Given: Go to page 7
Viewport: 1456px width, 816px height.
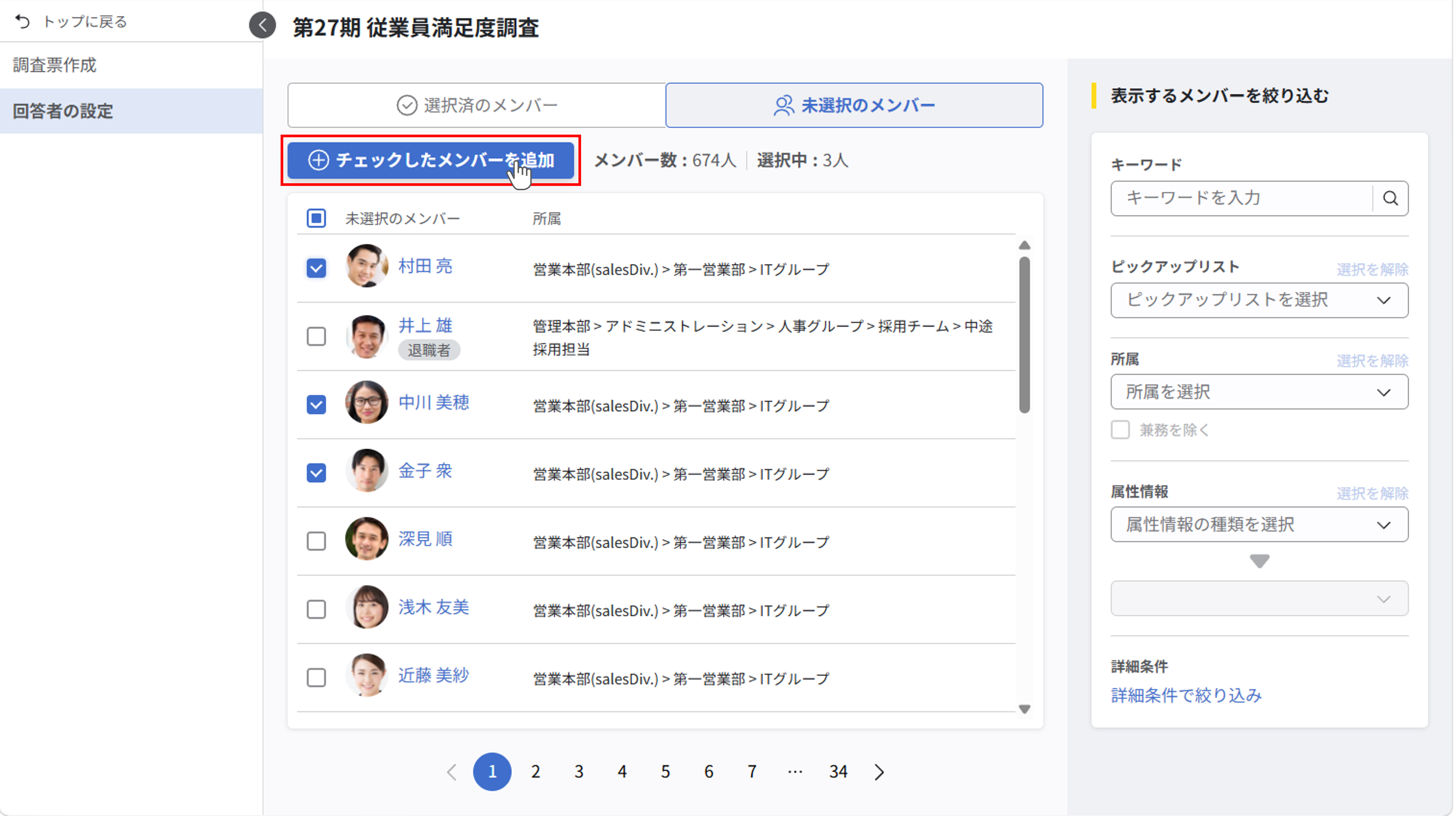Looking at the screenshot, I should (752, 772).
